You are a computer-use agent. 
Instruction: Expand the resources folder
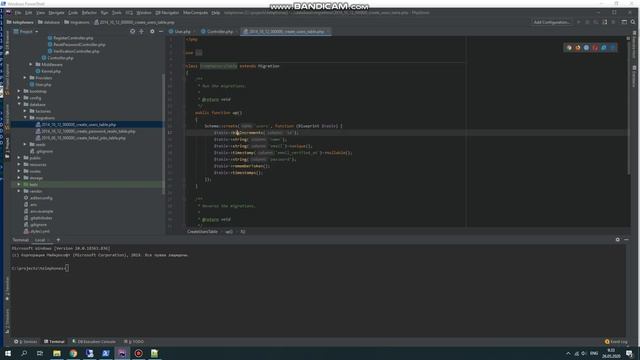pos(19,164)
